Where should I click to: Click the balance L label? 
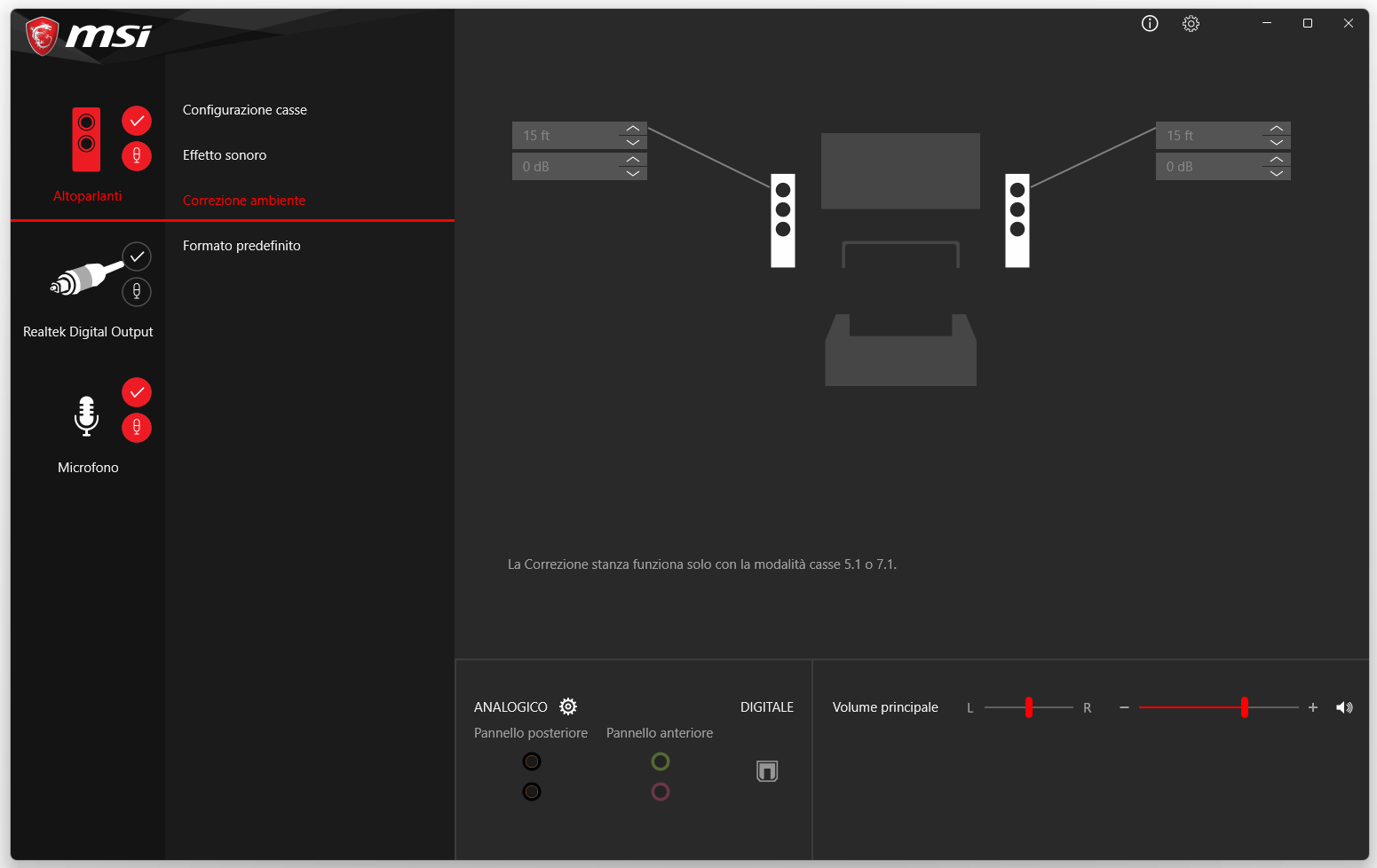[970, 708]
